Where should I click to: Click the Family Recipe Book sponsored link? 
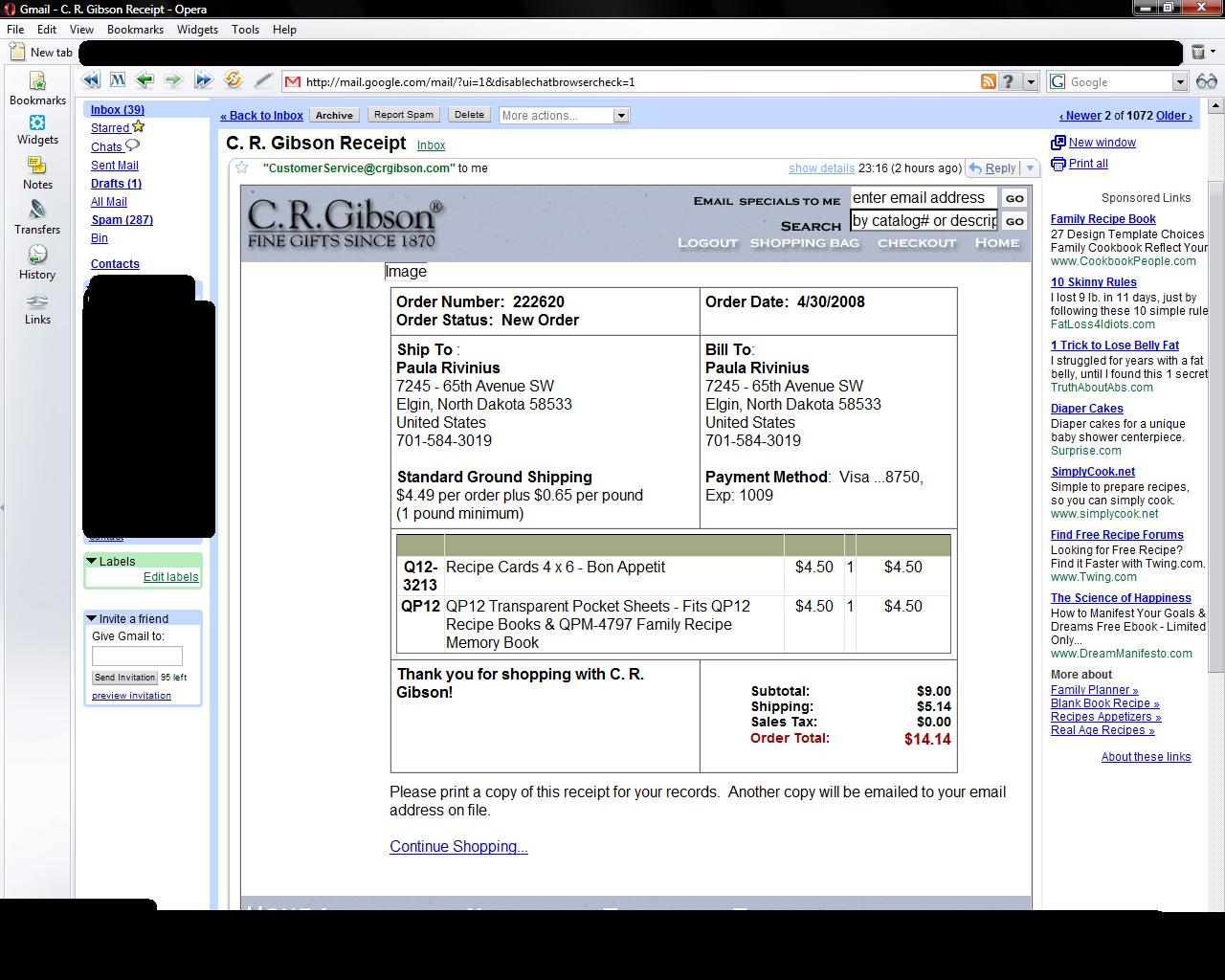click(x=1103, y=219)
